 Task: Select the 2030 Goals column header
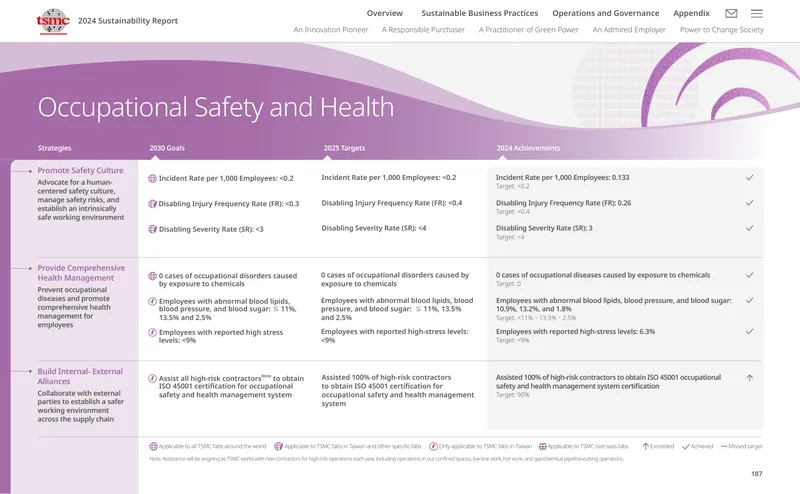pos(167,148)
